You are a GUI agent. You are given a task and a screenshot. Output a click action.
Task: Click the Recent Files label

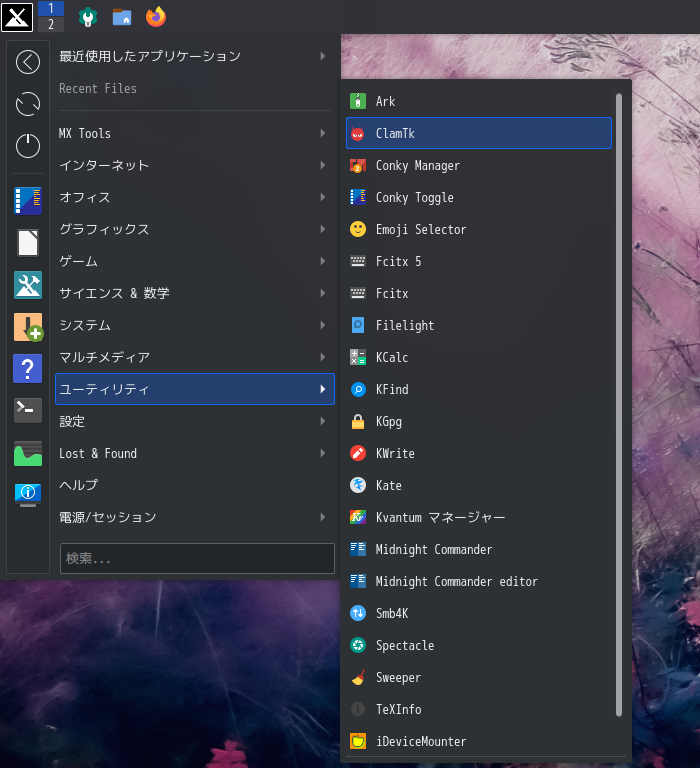pyautogui.click(x=98, y=89)
